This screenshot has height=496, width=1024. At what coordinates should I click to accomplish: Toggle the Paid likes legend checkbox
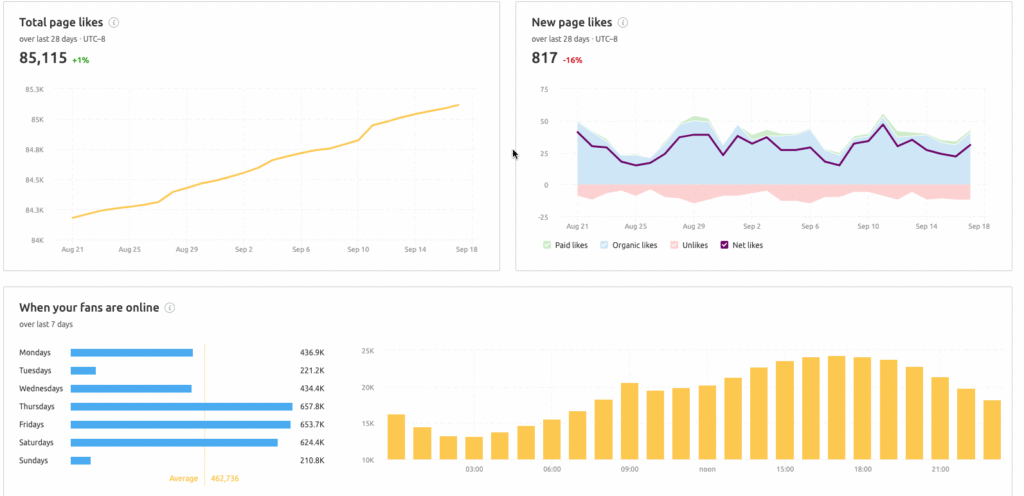click(x=547, y=245)
